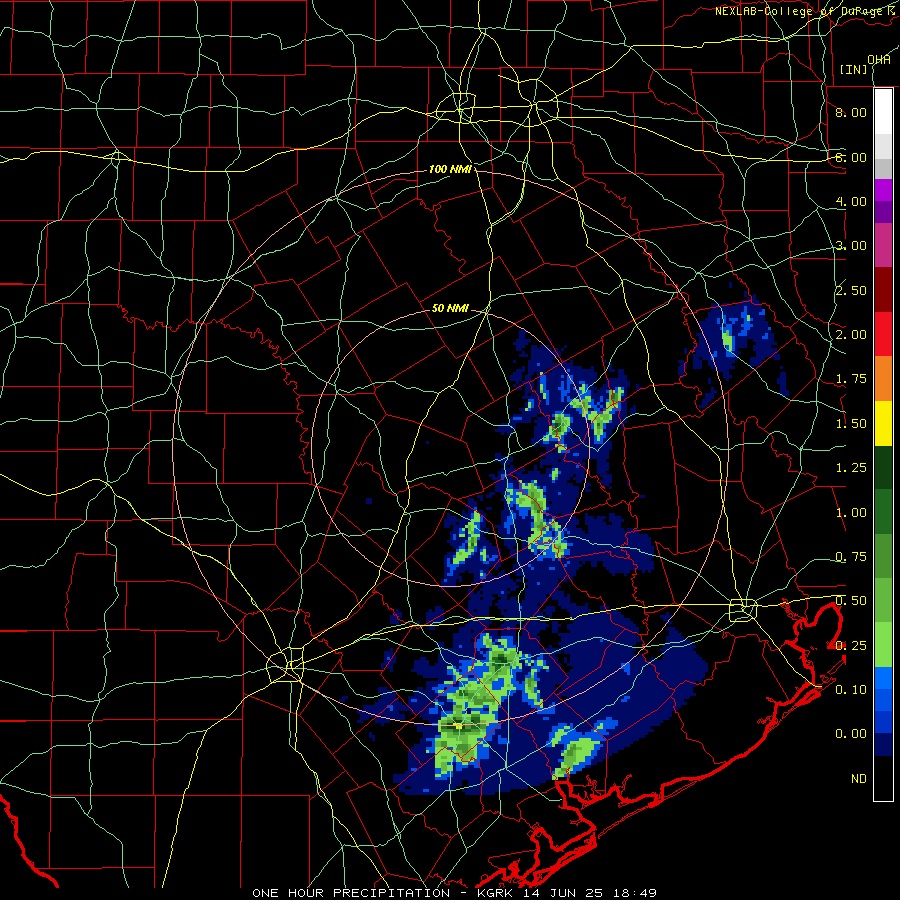900x900 pixels.
Task: Select the 0.10 legend value
Action: click(851, 690)
